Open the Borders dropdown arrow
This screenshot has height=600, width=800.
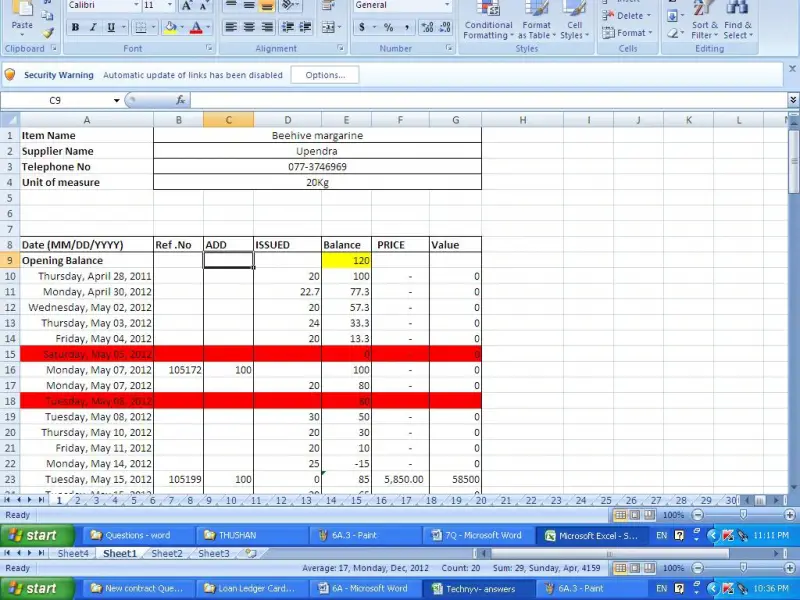pos(153,28)
